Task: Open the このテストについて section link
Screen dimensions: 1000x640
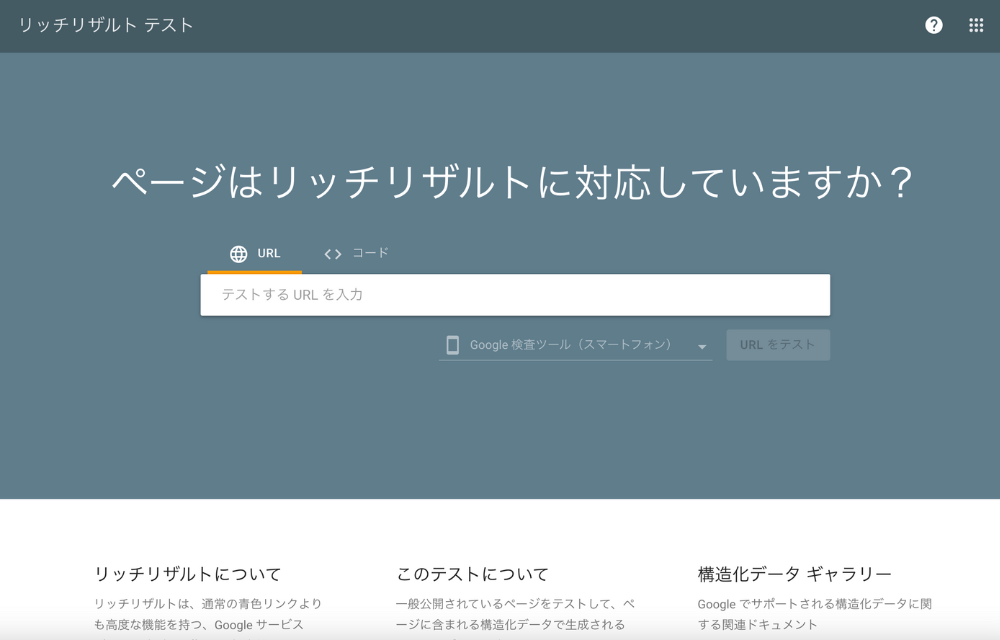Action: pos(470,573)
